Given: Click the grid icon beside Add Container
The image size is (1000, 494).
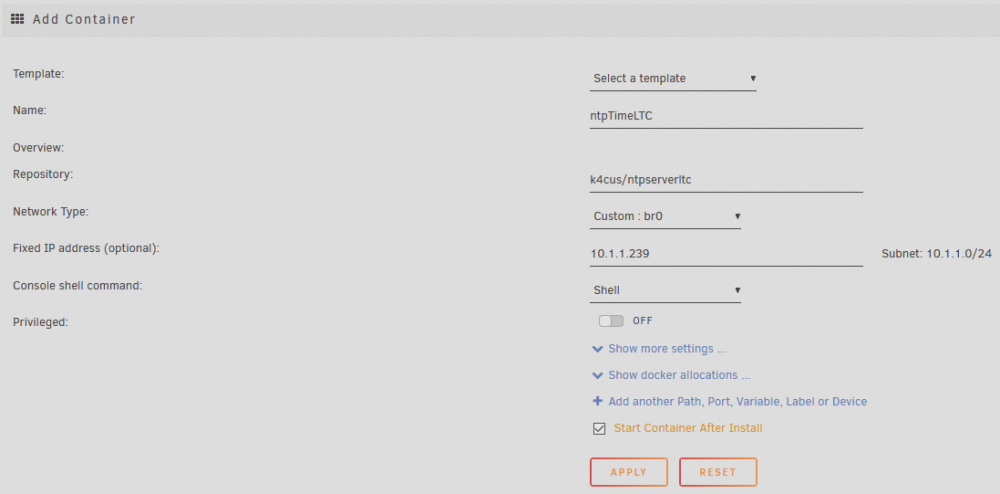Looking at the screenshot, I should (x=17, y=19).
